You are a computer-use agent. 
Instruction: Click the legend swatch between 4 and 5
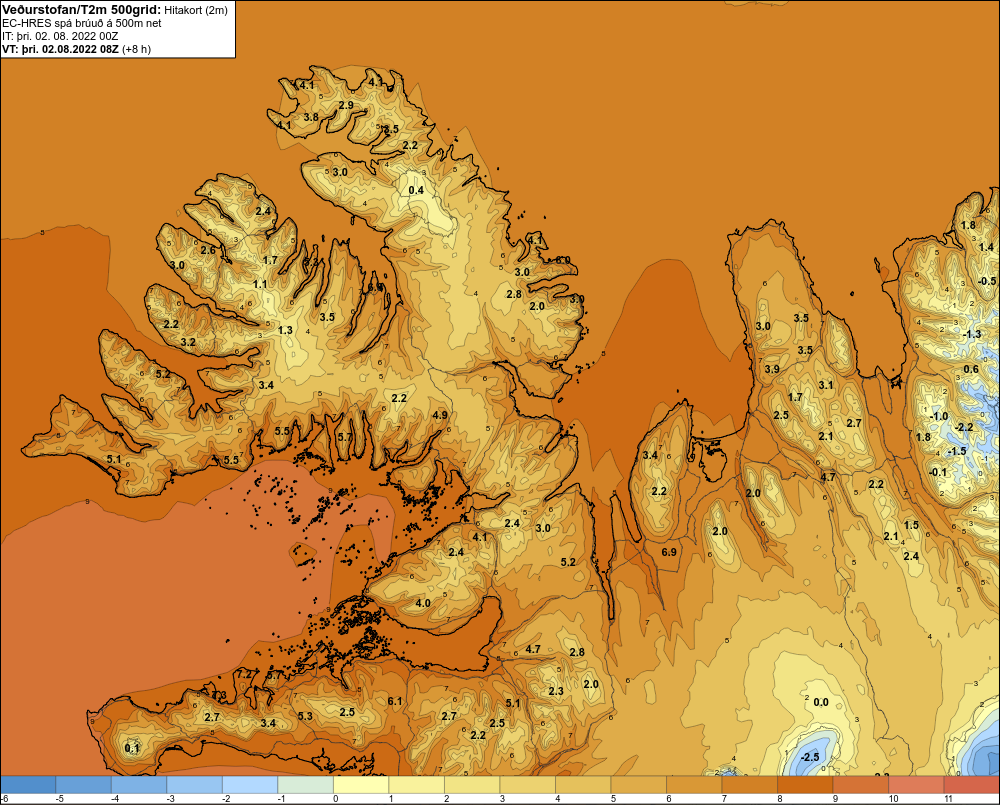[584, 785]
